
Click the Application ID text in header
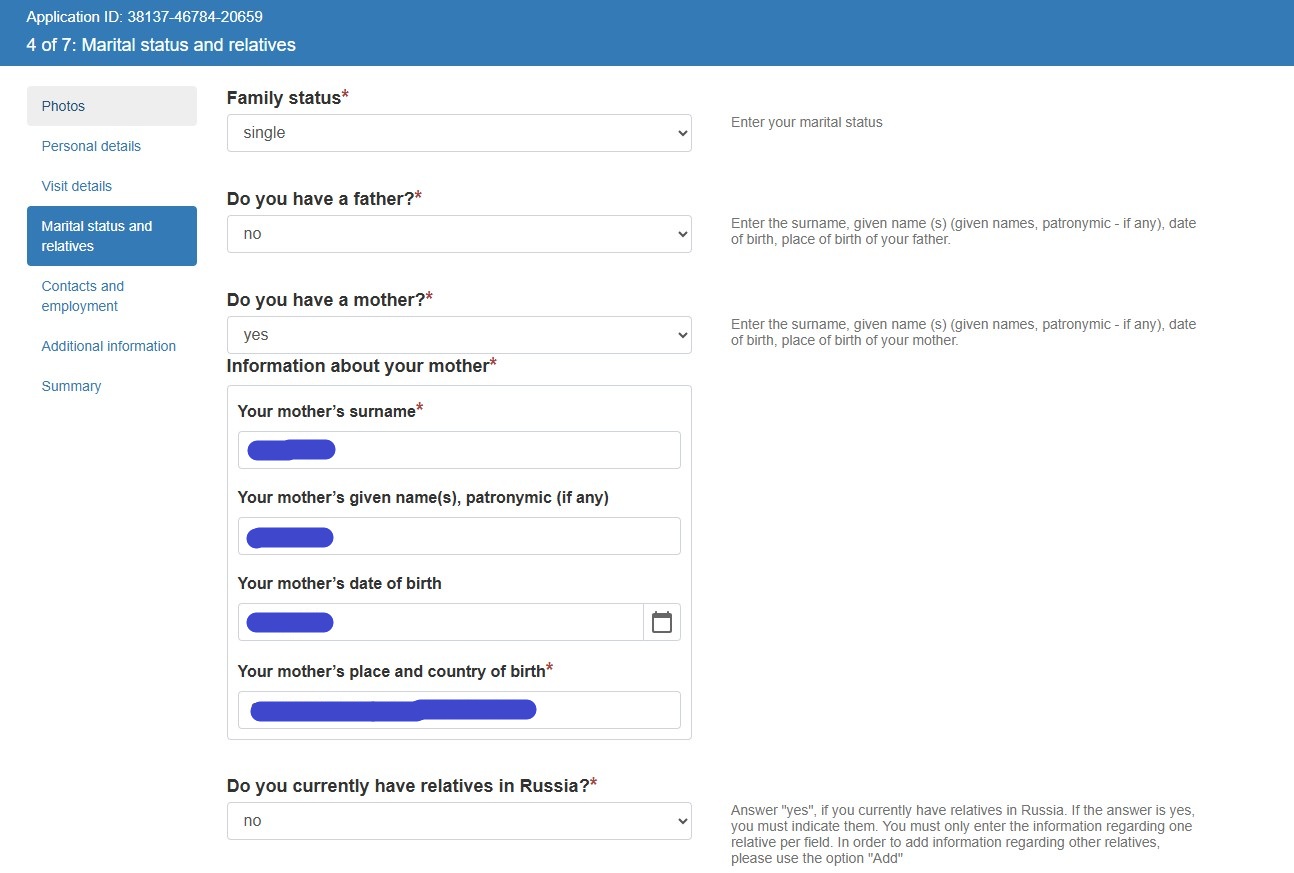(145, 17)
